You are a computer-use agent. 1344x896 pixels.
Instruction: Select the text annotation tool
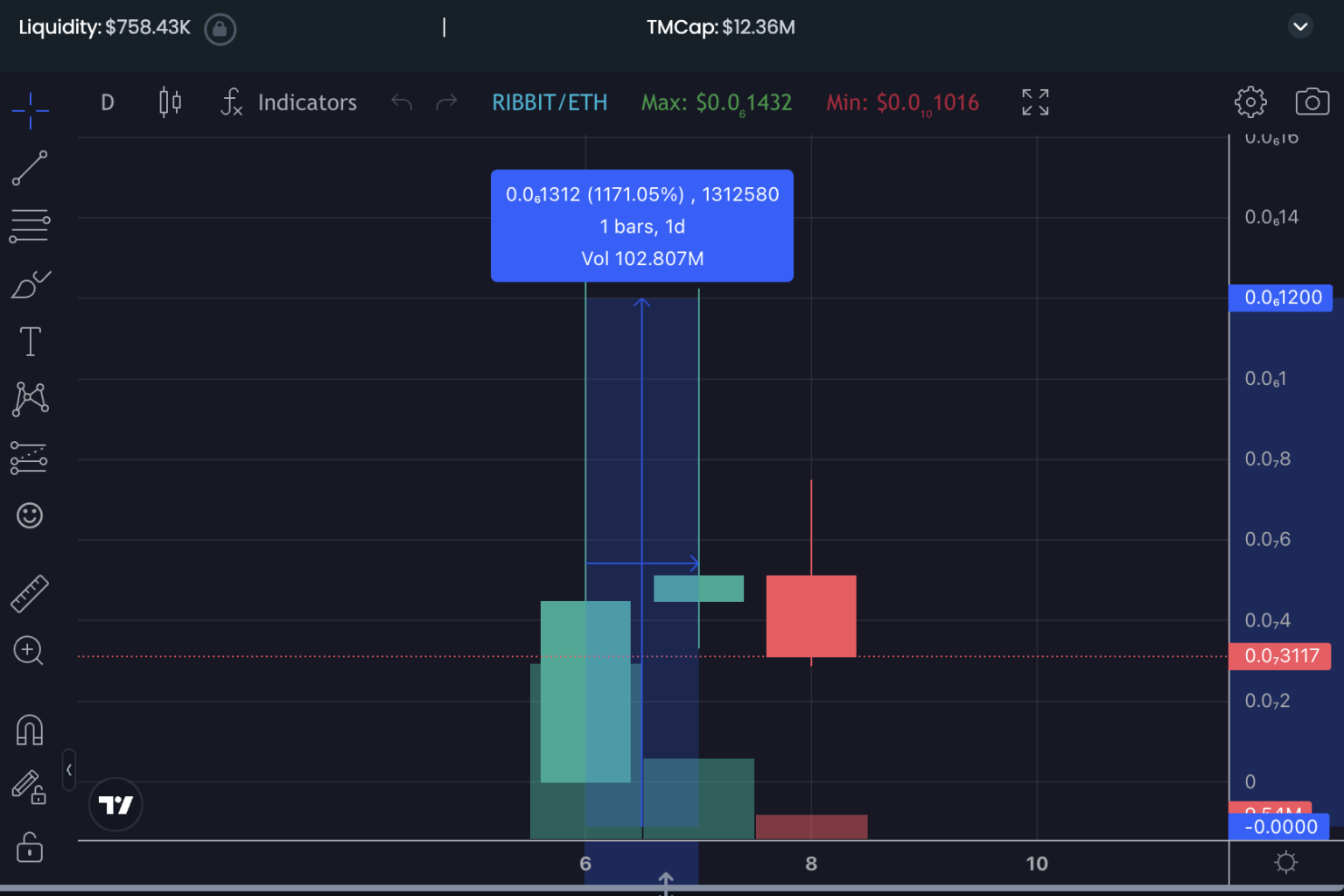pos(30,341)
